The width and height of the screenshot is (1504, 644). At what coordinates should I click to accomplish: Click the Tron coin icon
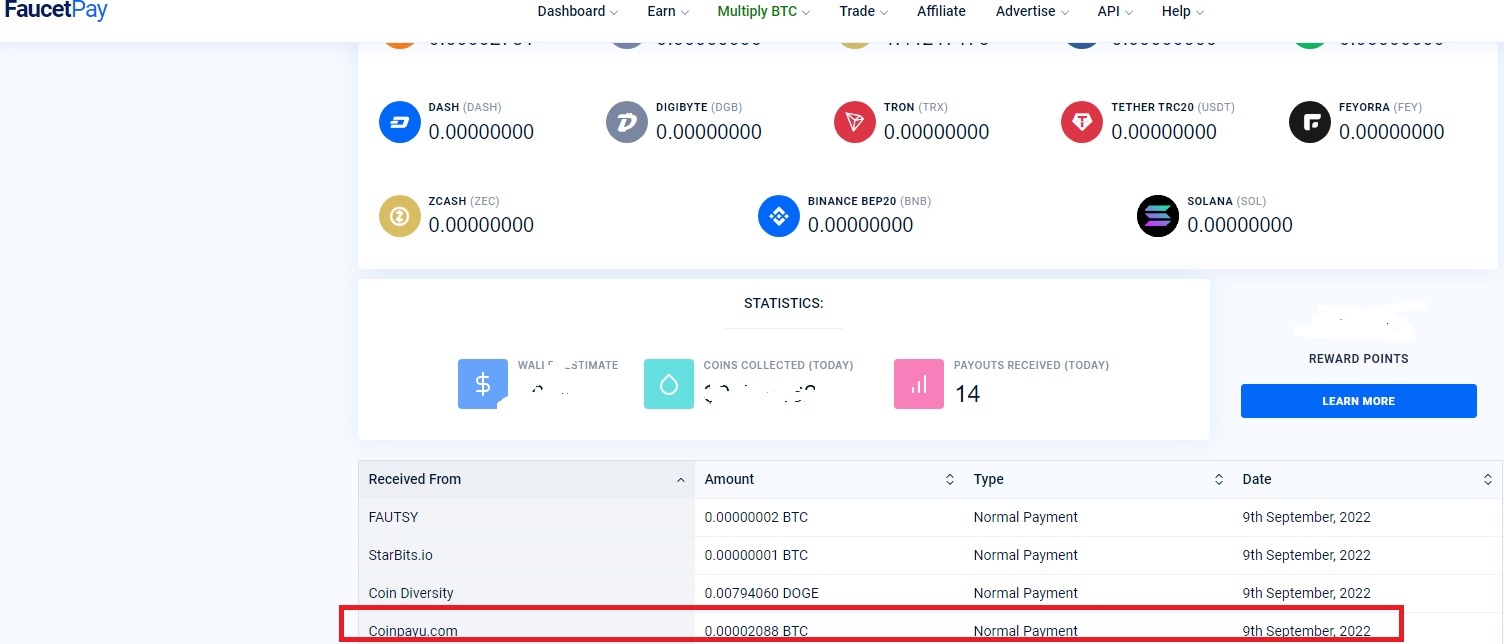point(855,122)
